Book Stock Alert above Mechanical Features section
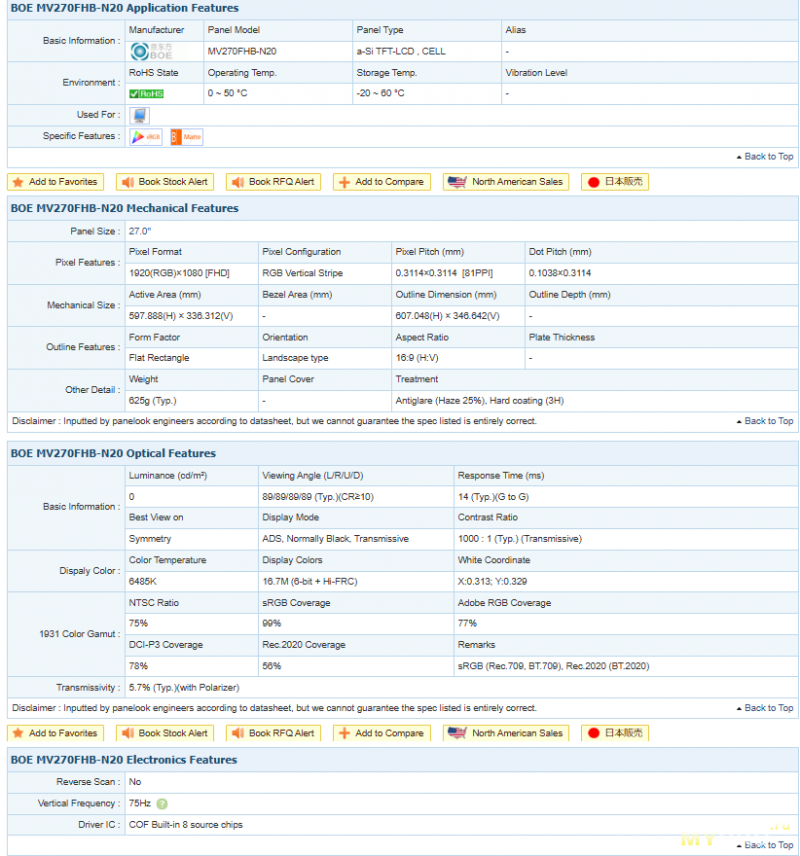 [165, 182]
